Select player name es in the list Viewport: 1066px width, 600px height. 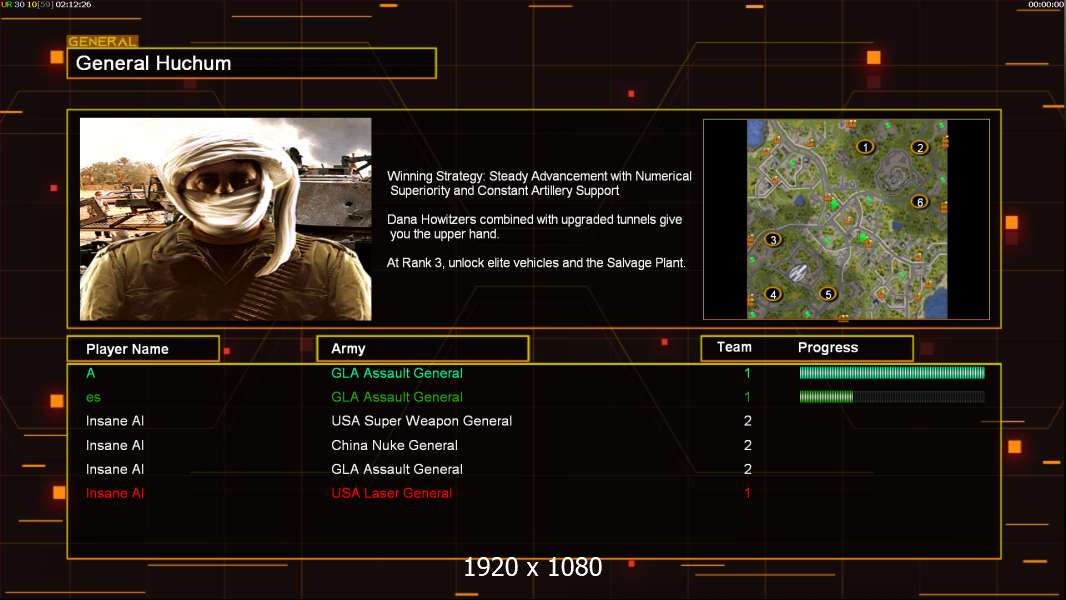click(x=93, y=398)
